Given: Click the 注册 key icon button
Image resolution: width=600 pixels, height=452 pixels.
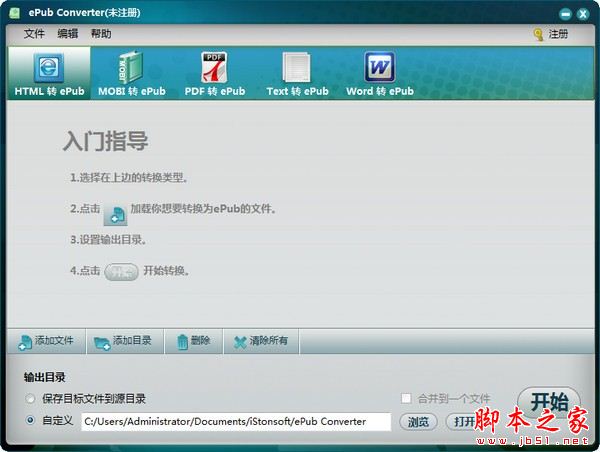Looking at the screenshot, I should [x=551, y=34].
